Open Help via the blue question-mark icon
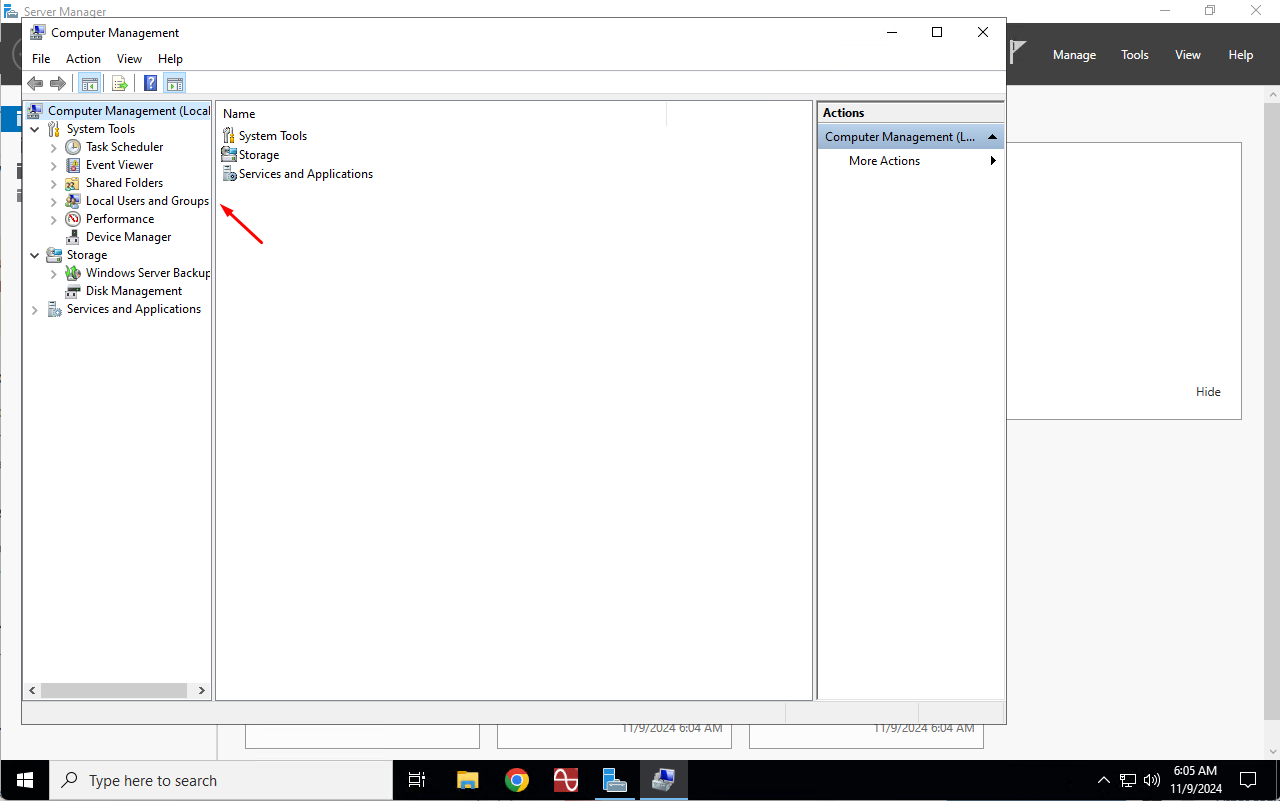 click(150, 84)
